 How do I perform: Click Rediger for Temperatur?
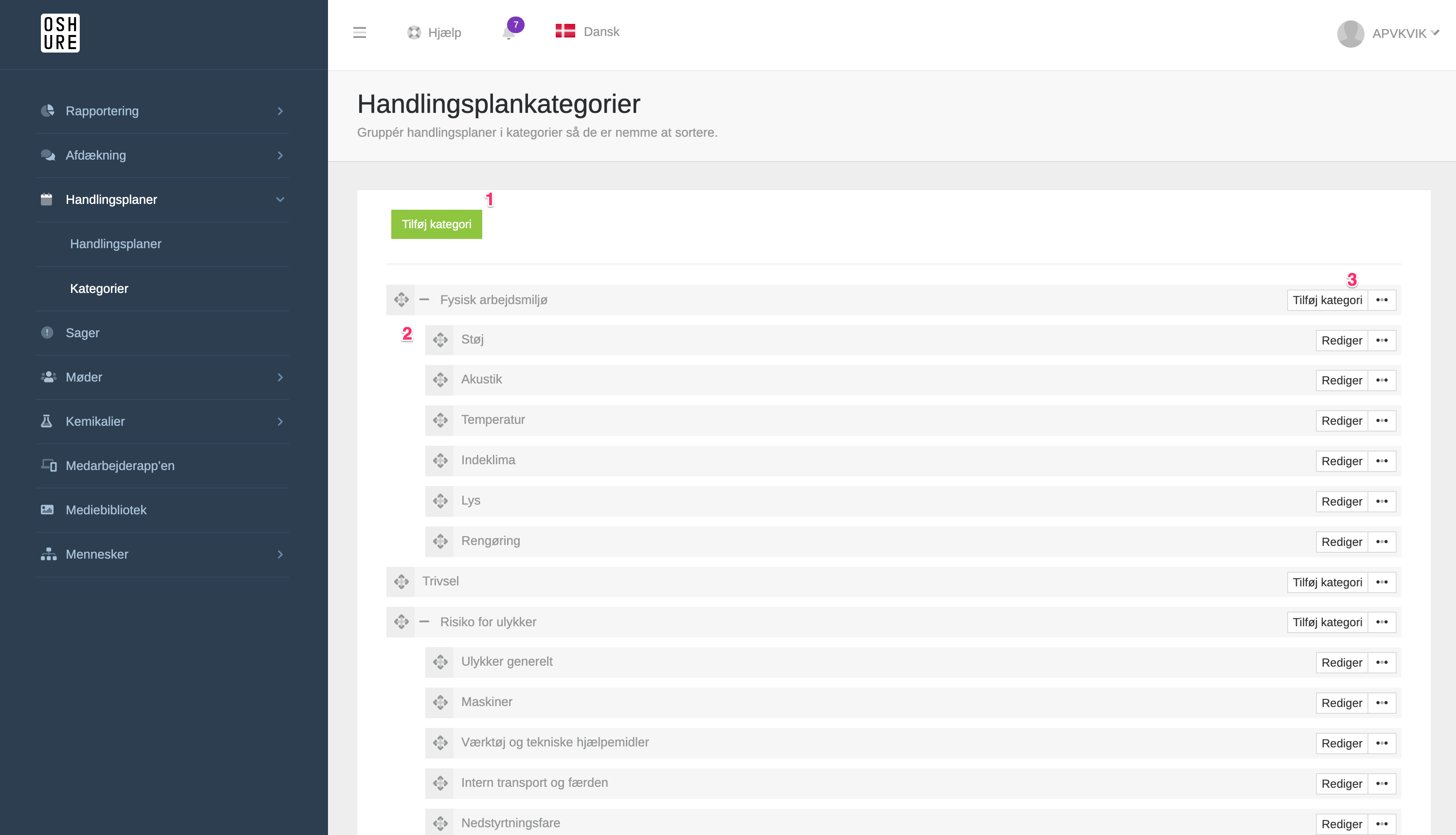tap(1341, 420)
